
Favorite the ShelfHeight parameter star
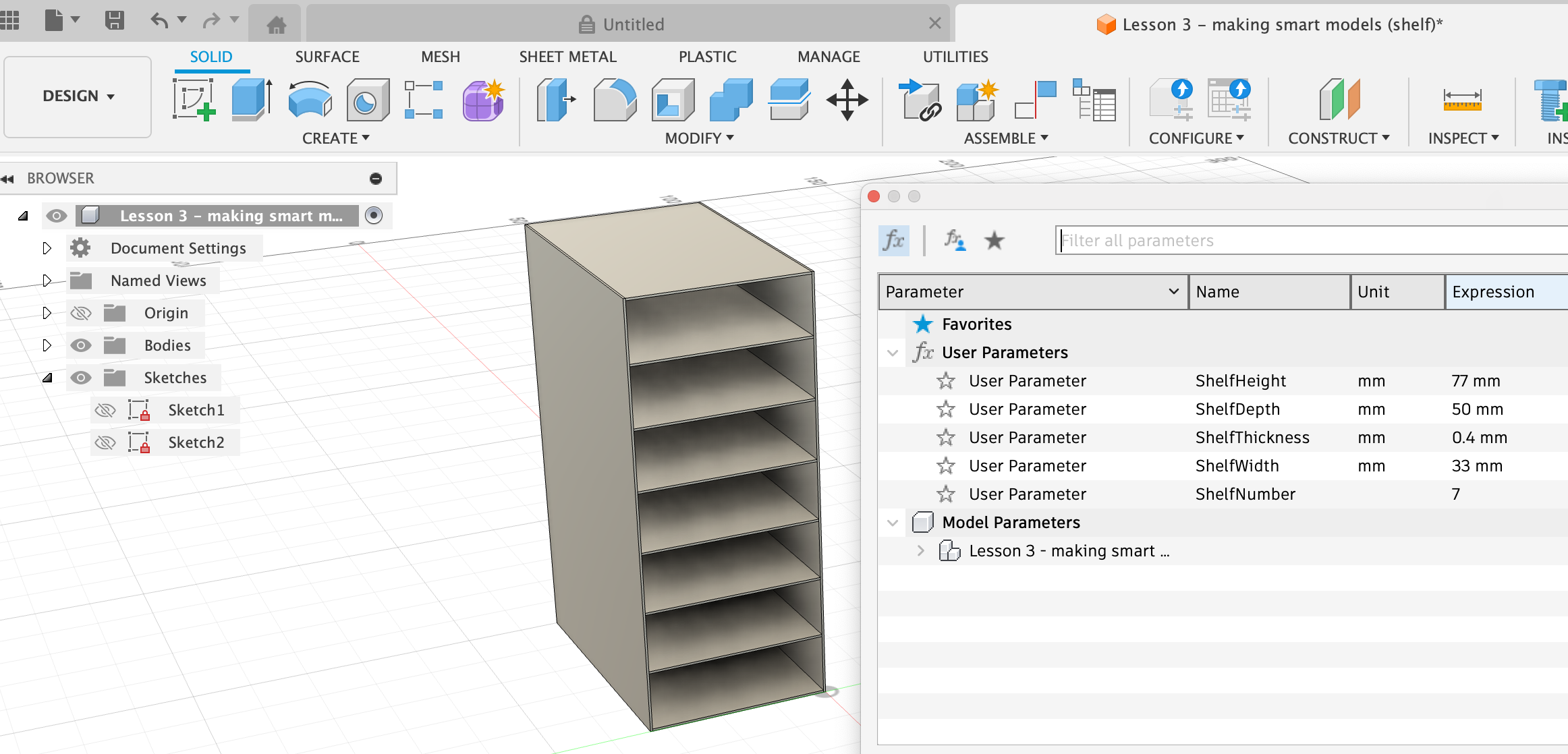(x=946, y=381)
